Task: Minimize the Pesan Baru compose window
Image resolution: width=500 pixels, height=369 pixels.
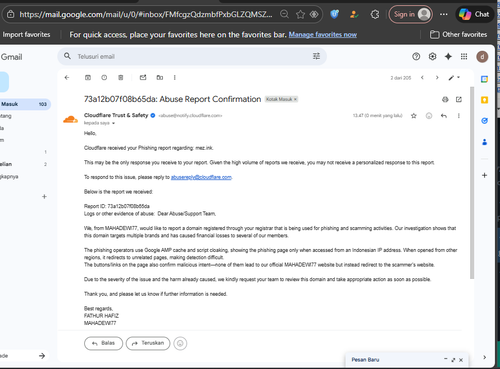Action: [445, 359]
